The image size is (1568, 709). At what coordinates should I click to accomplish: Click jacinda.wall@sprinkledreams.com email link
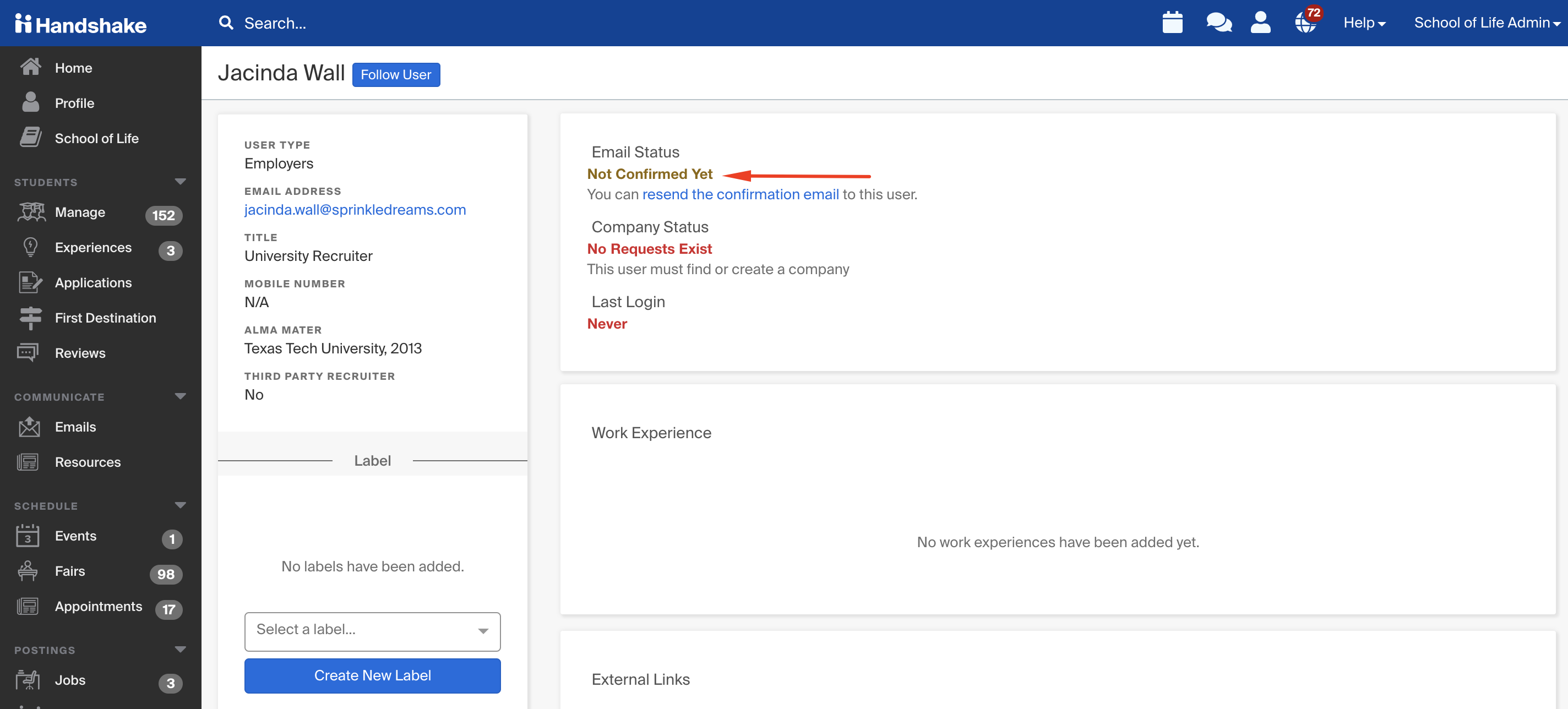tap(355, 209)
